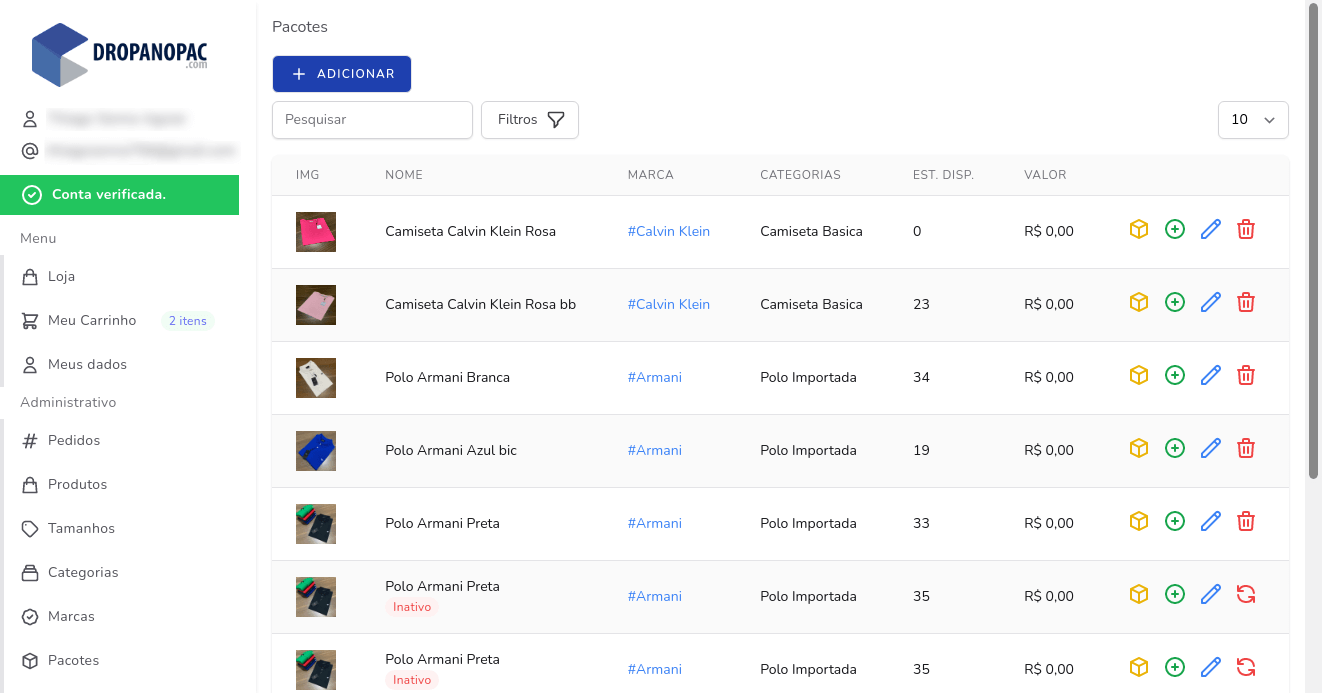Open box icon for Polo Armani Branca

click(1138, 375)
